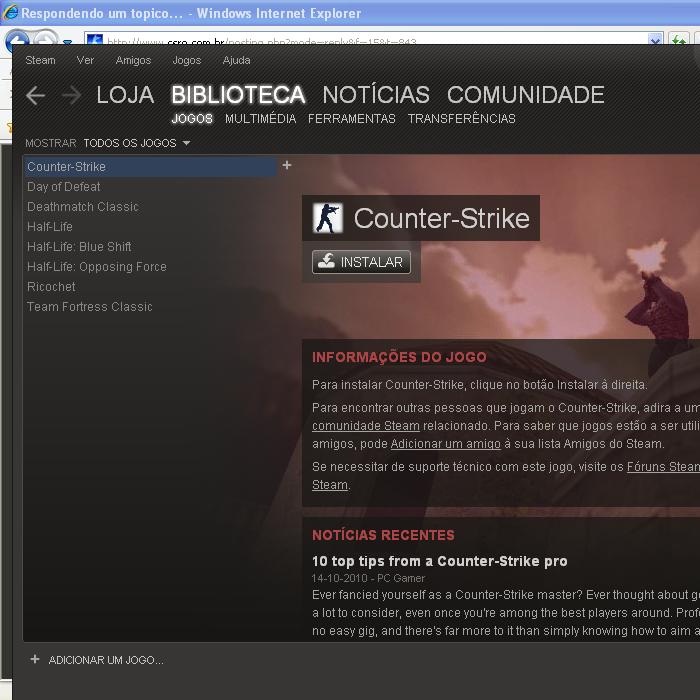
Task: Select Team Fortress Classic in list
Action: 150,307
